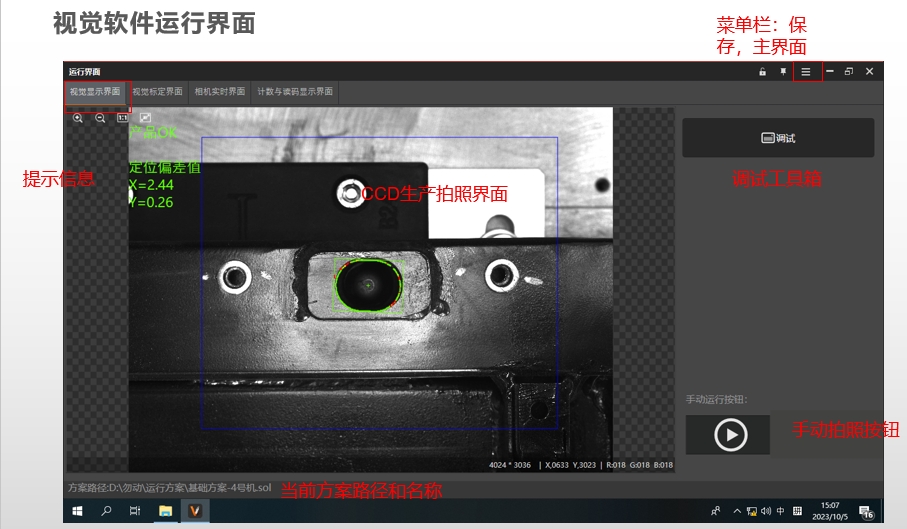This screenshot has width=907, height=529.
Task: Zoom out of the camera image
Action: pyautogui.click(x=100, y=118)
